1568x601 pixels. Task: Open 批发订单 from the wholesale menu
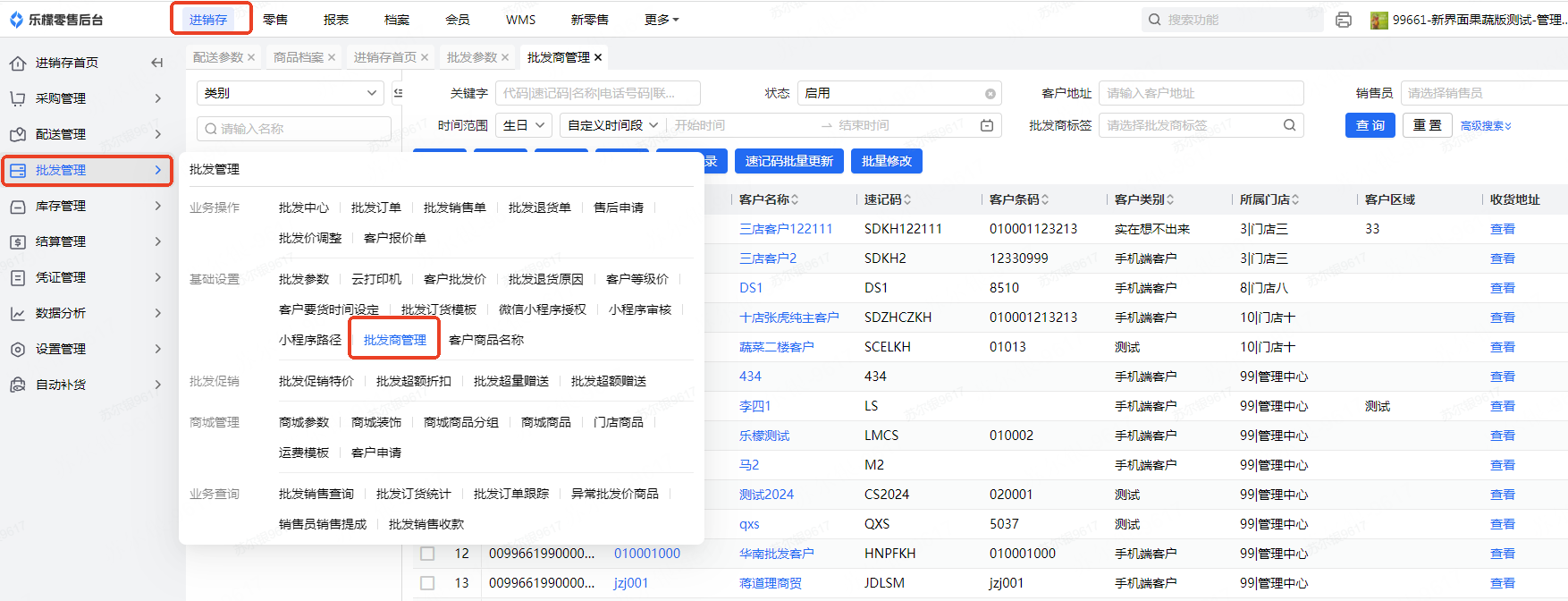pyautogui.click(x=375, y=207)
